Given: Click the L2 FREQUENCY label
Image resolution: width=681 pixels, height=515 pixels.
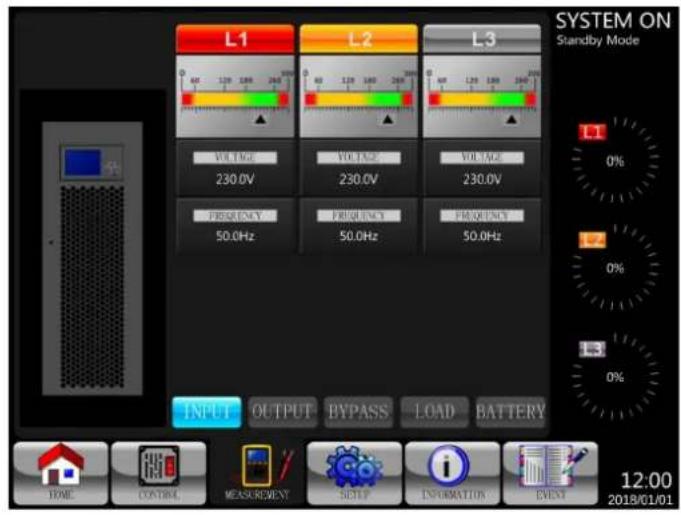Looking at the screenshot, I should coord(359,216).
